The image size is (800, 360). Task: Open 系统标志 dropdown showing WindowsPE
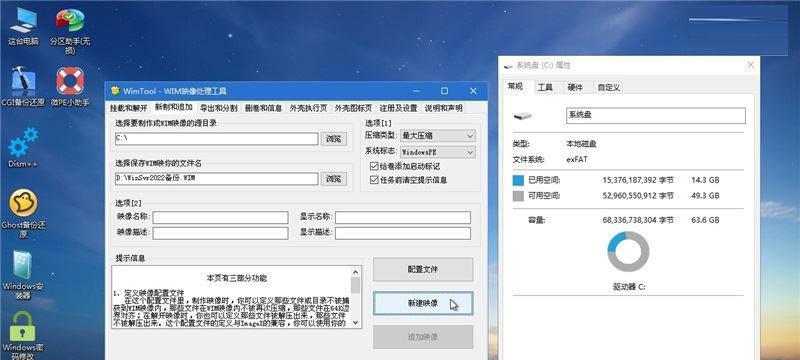[438, 152]
